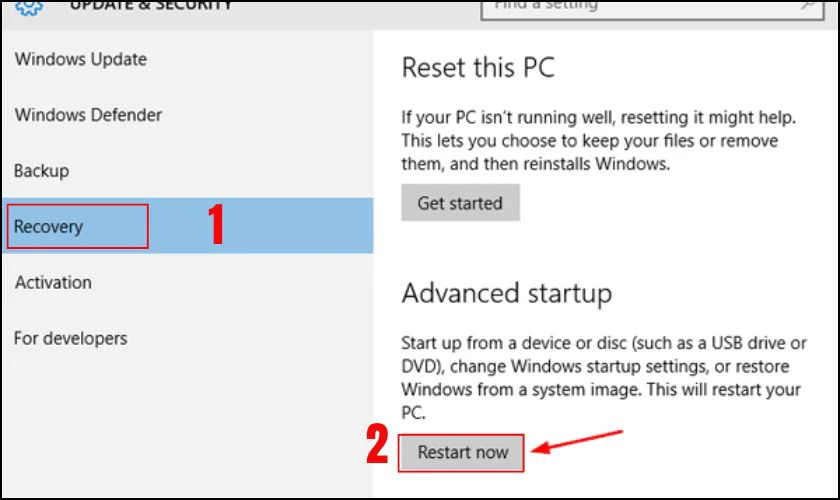This screenshot has height=500, width=840.
Task: Open the Activation settings page
Action: (53, 283)
